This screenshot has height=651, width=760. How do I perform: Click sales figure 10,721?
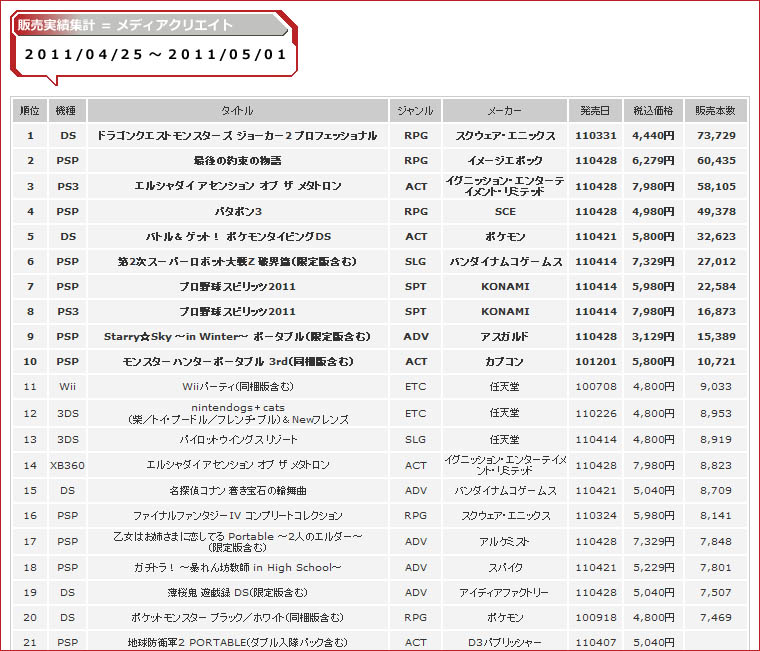coord(716,362)
